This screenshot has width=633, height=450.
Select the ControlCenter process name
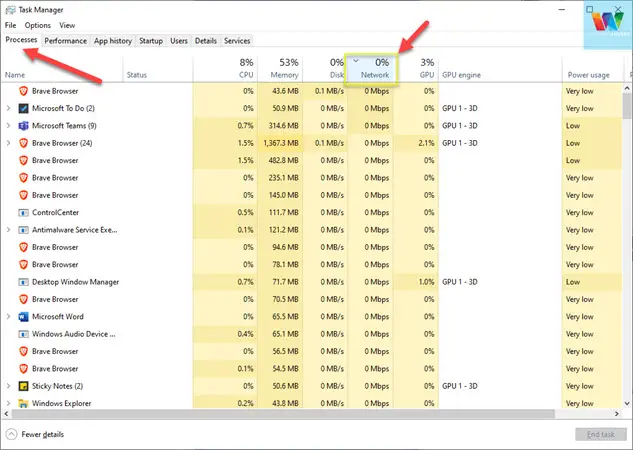pos(55,212)
